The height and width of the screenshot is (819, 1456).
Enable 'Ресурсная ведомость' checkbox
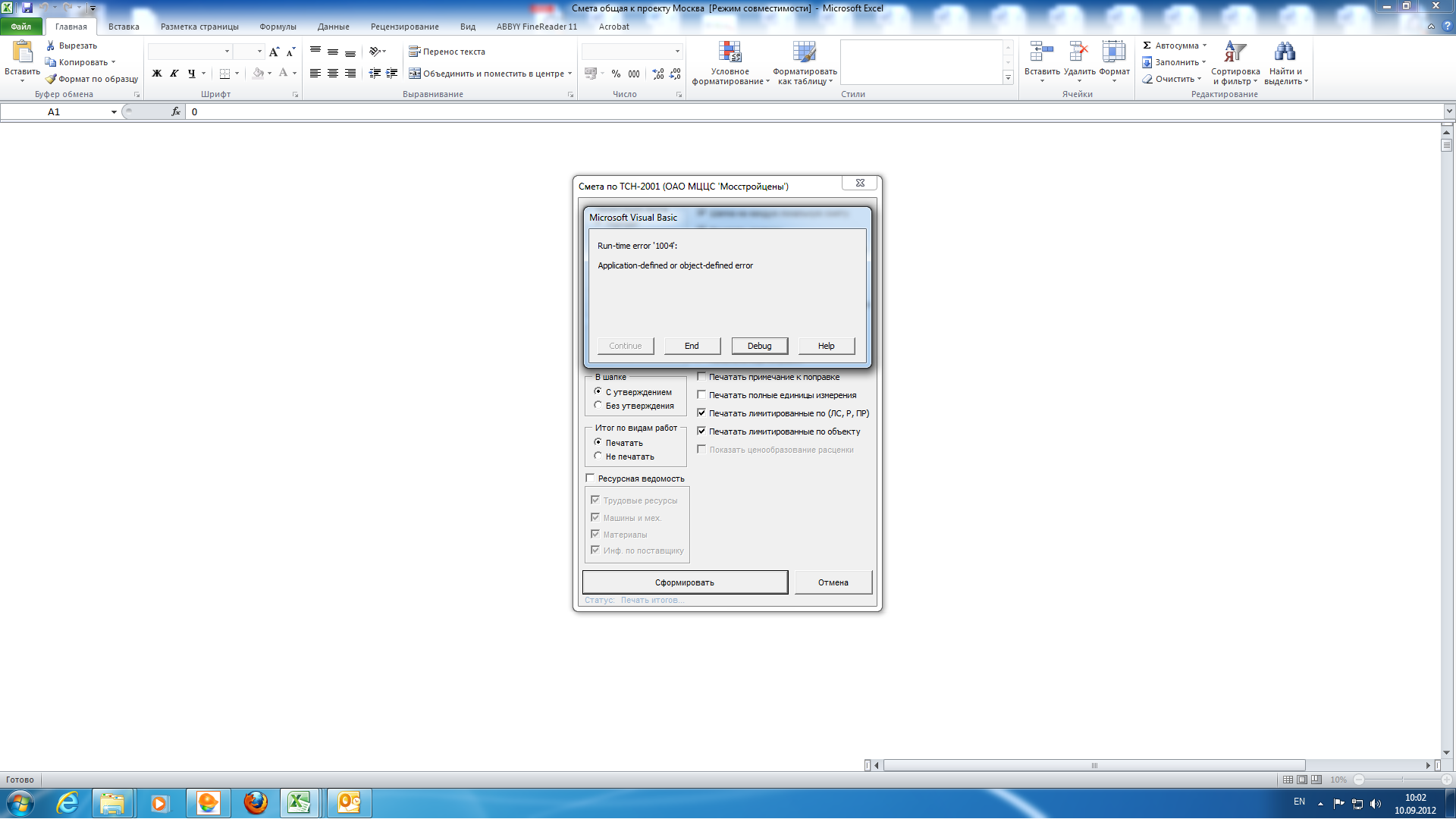click(590, 479)
